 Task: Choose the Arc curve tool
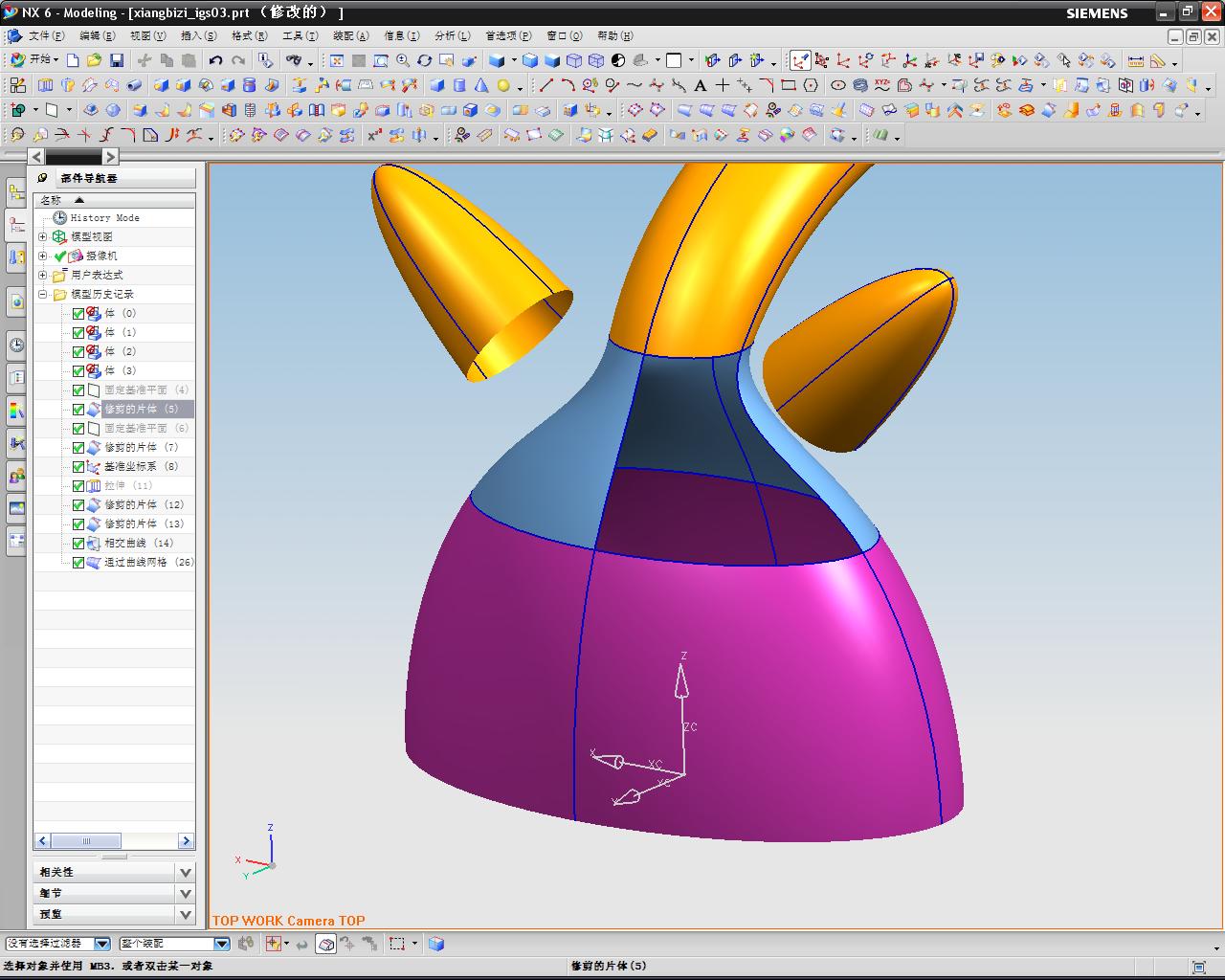point(568,85)
